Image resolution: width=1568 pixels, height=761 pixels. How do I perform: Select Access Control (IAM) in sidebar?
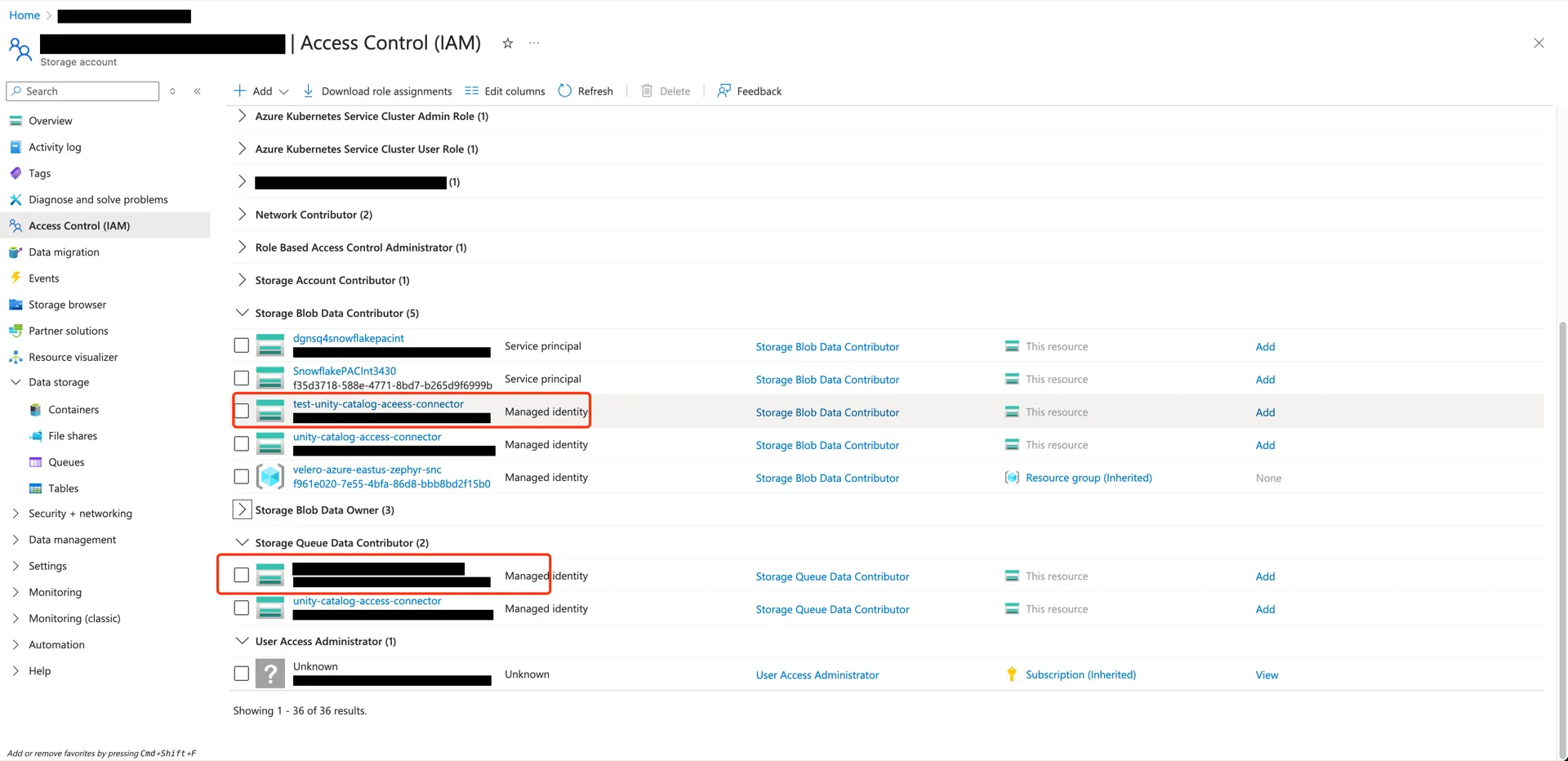(105, 225)
